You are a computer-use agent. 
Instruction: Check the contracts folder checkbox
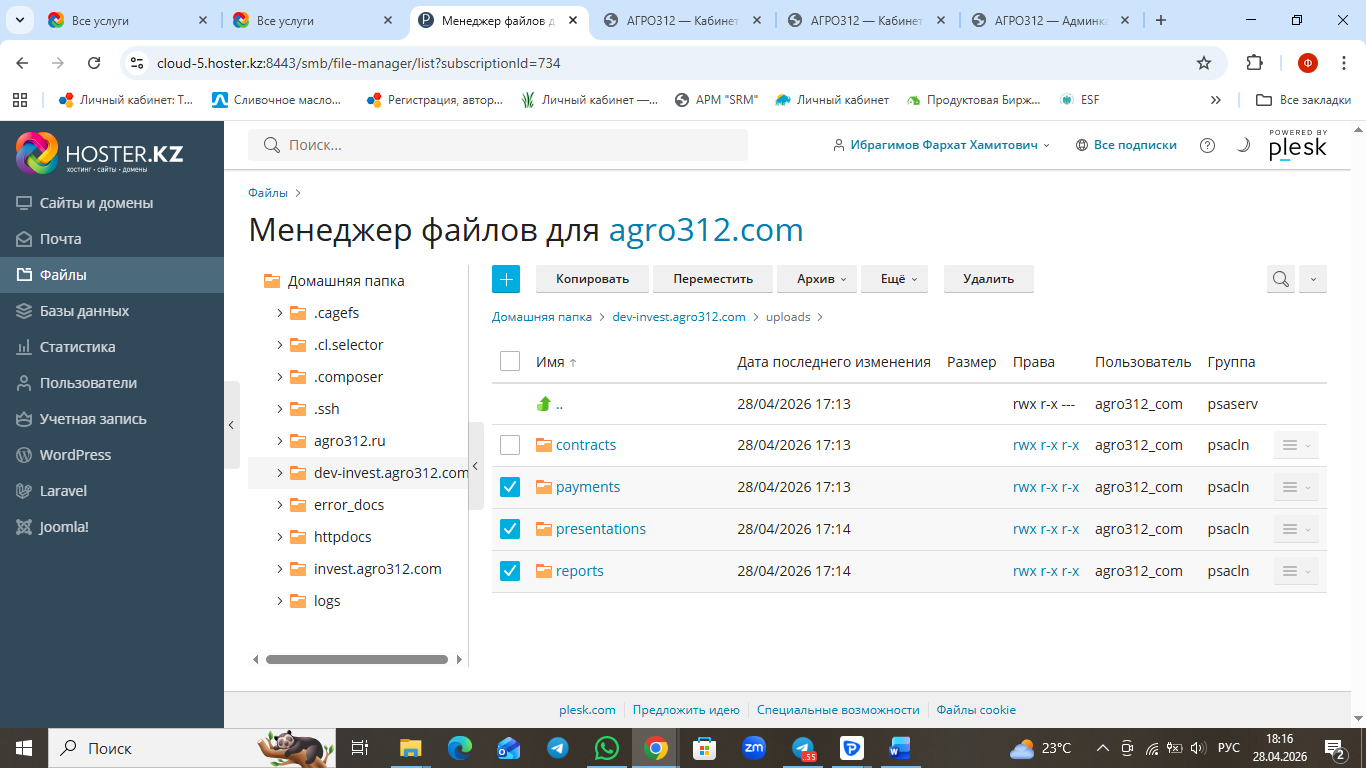(x=510, y=445)
